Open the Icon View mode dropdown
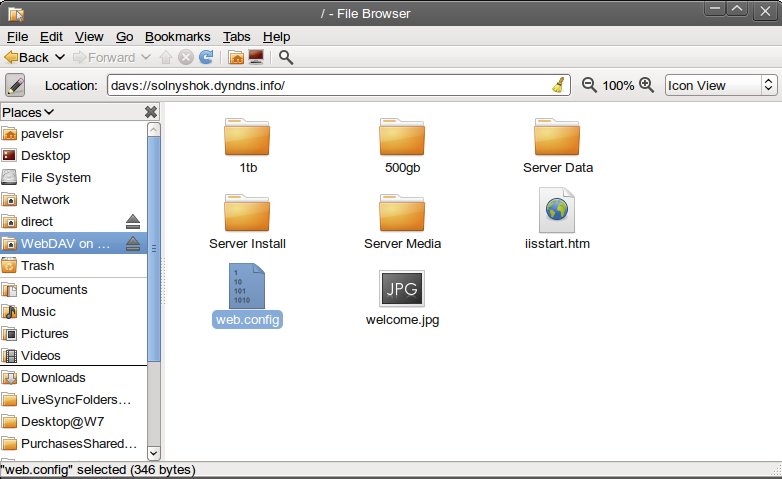This screenshot has width=782, height=479. click(721, 85)
